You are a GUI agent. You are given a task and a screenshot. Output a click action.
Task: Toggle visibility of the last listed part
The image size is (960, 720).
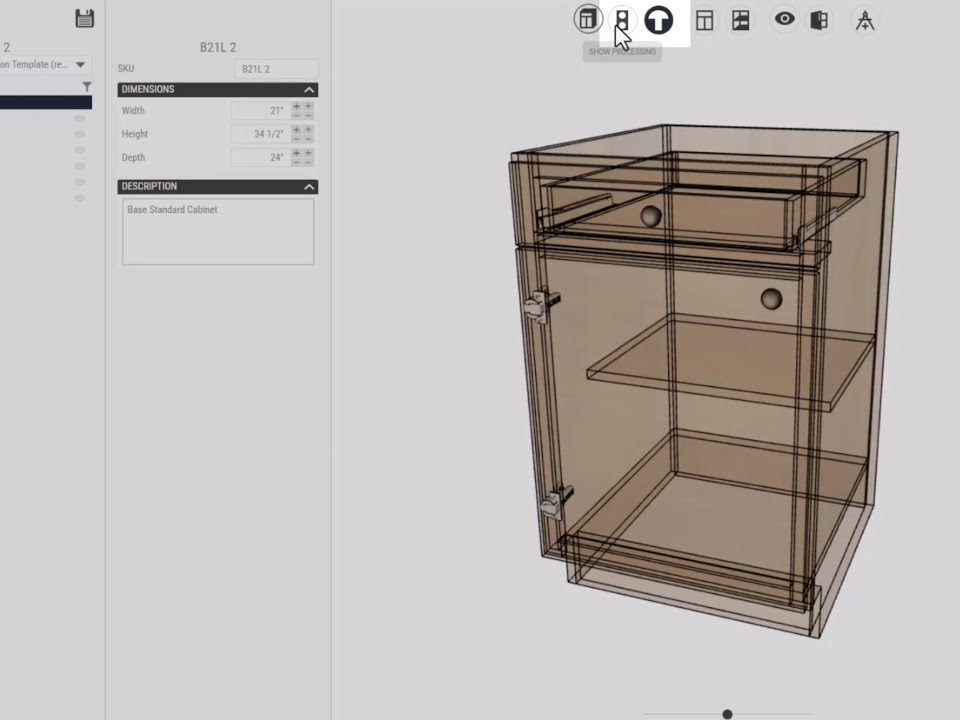tap(80, 198)
